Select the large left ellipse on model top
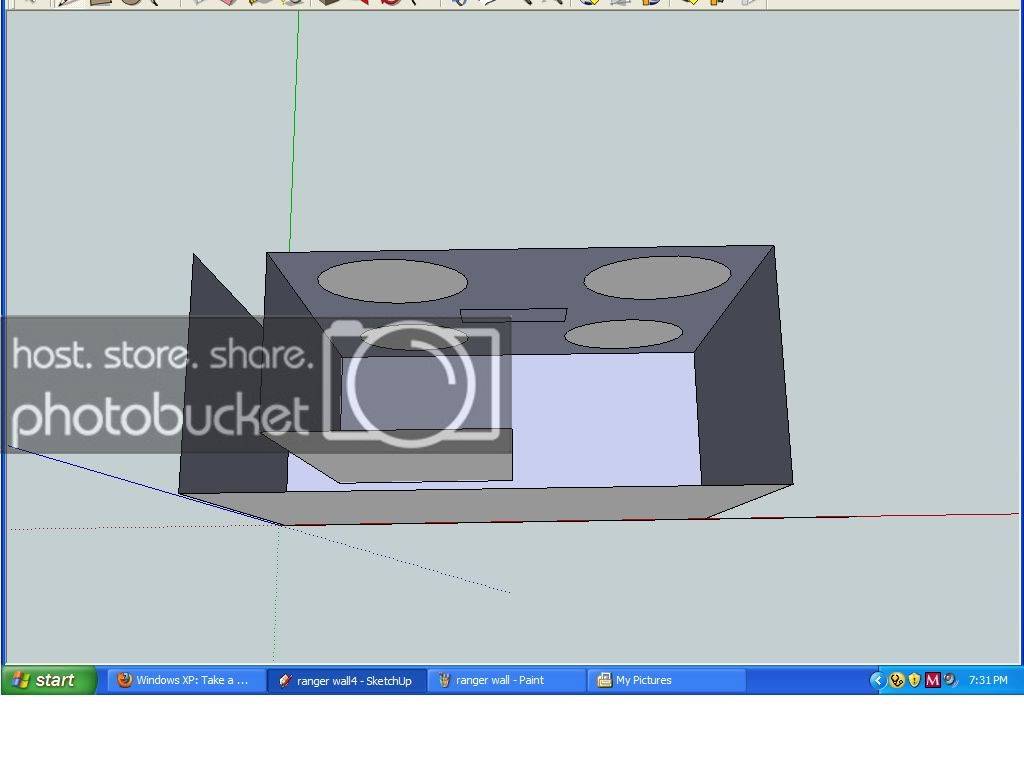Screen dimensions: 1024x768 point(392,281)
